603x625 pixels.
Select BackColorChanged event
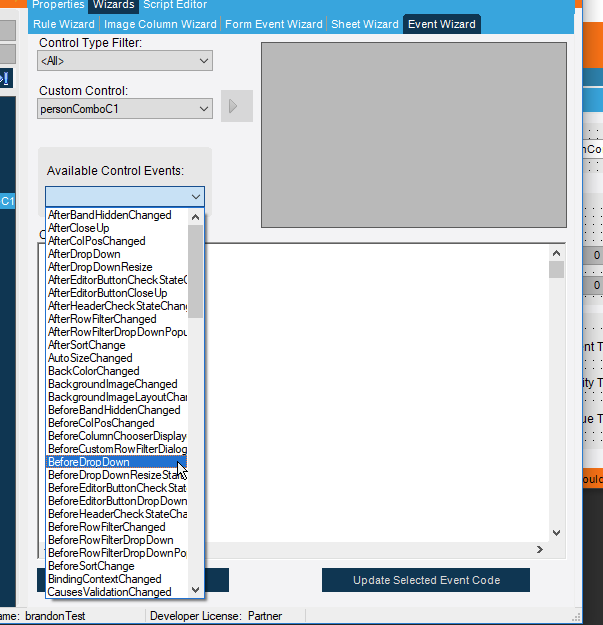(x=116, y=371)
